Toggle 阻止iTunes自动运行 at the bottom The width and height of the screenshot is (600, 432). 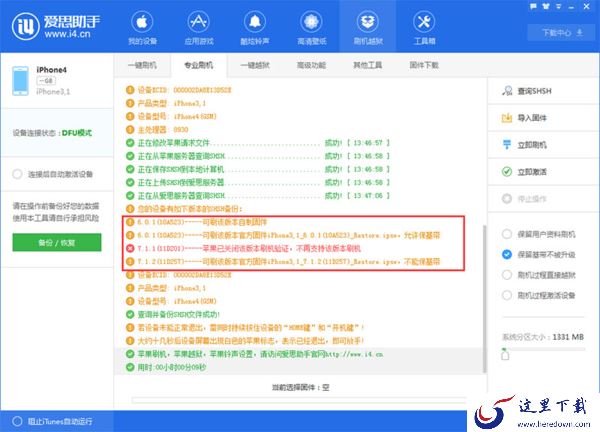pos(17,421)
